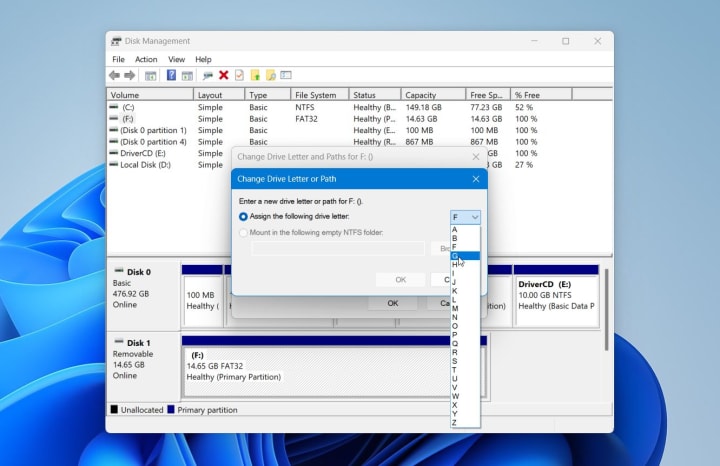
Task: Toggle the Show/Hide Action Pane toolbar icon
Action: [187, 75]
